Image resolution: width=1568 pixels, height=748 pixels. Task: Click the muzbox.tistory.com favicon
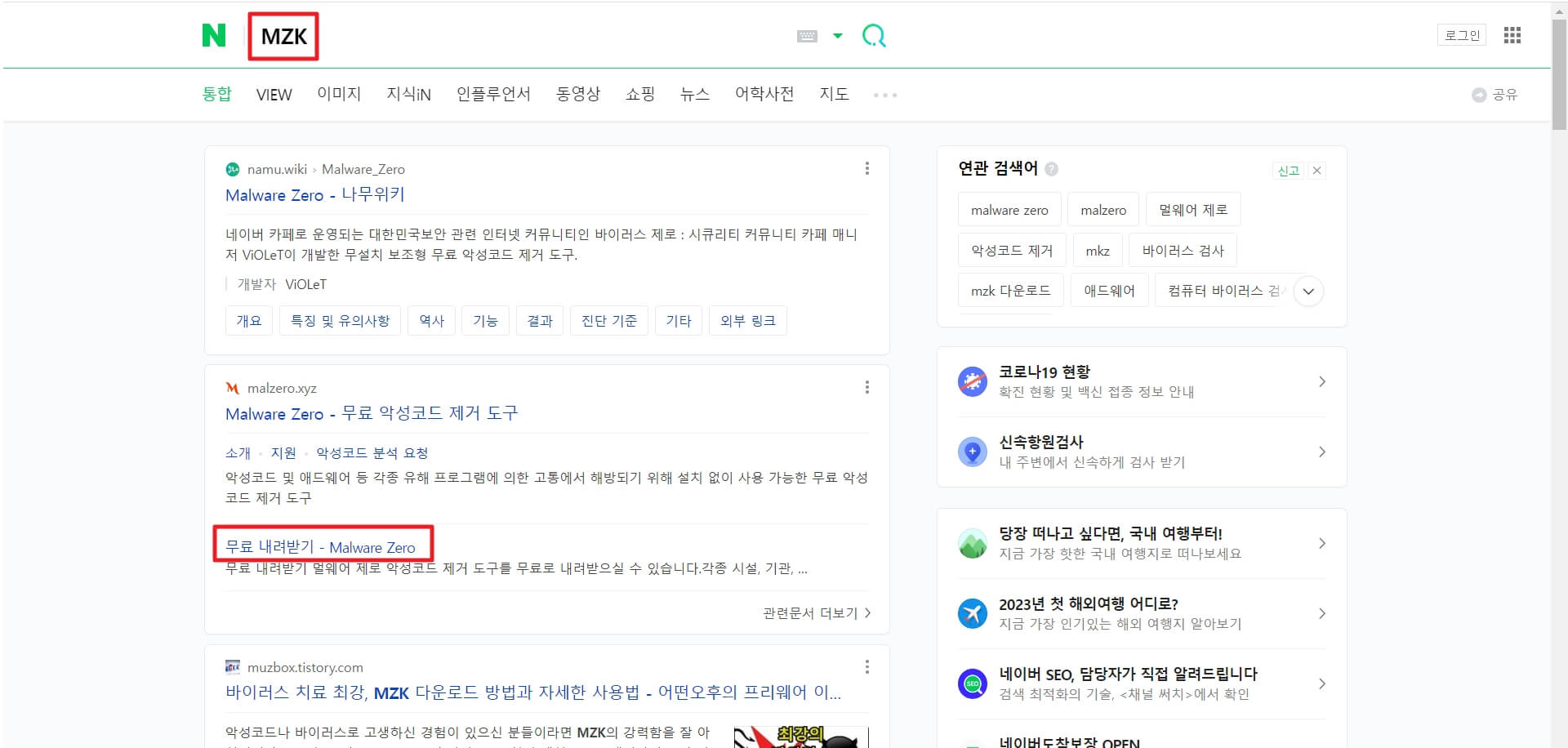pos(233,666)
